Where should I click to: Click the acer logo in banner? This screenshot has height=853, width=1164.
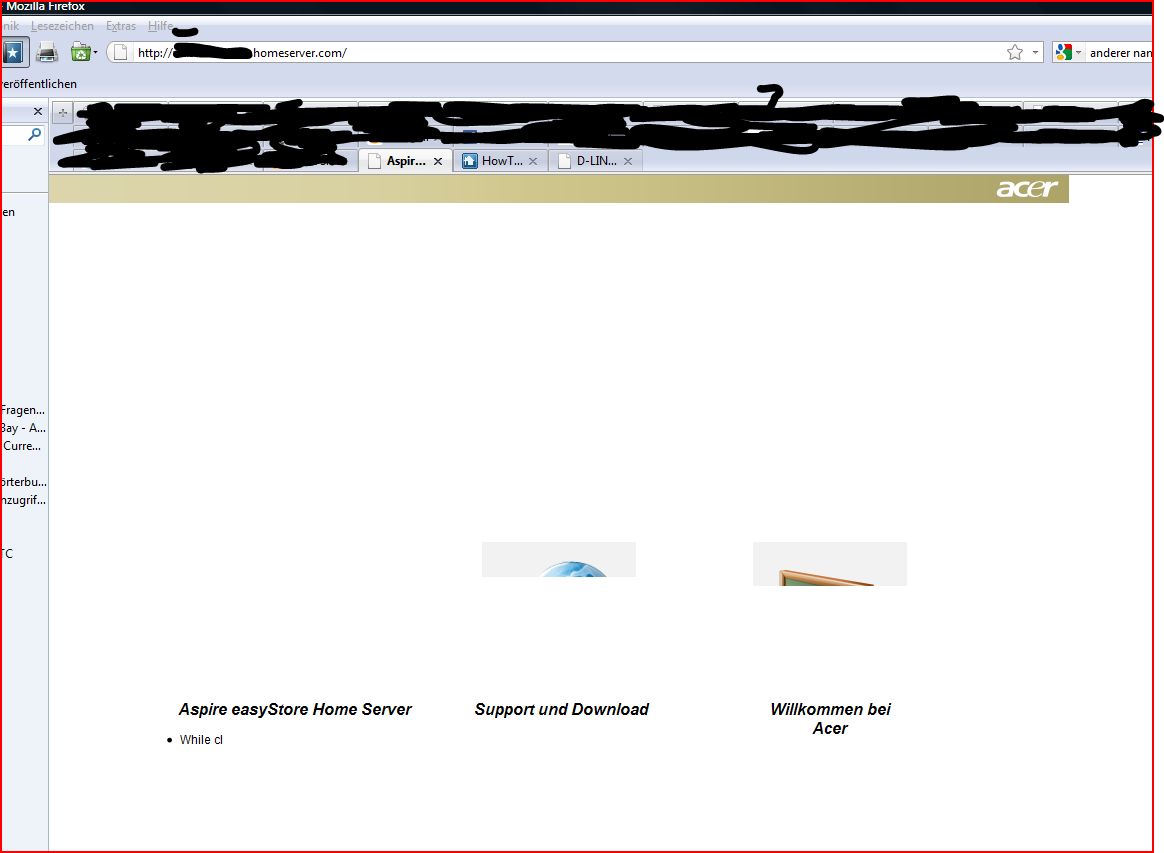coord(1027,189)
